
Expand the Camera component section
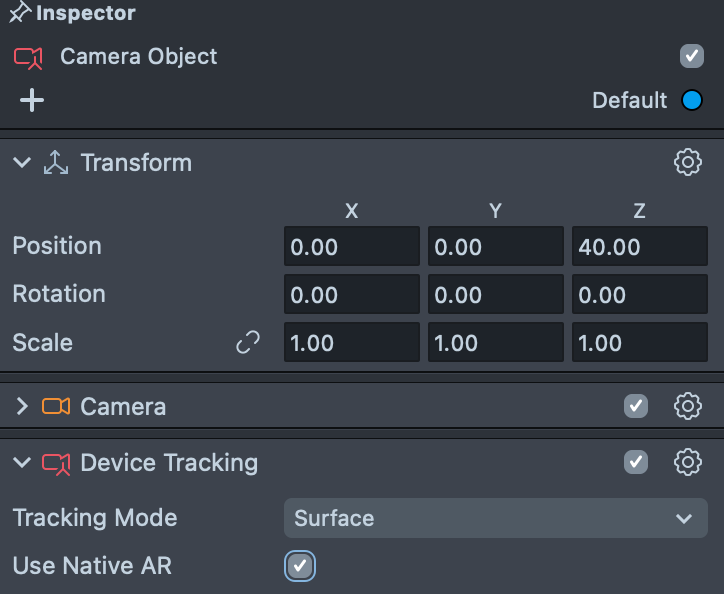(x=22, y=406)
